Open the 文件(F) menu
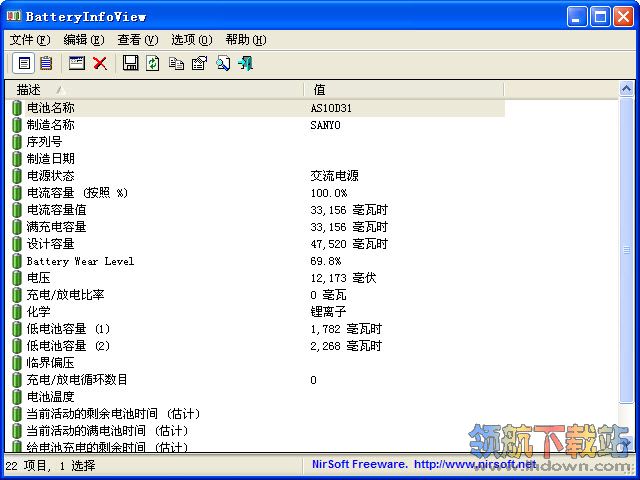The image size is (640, 480). pyautogui.click(x=30, y=40)
